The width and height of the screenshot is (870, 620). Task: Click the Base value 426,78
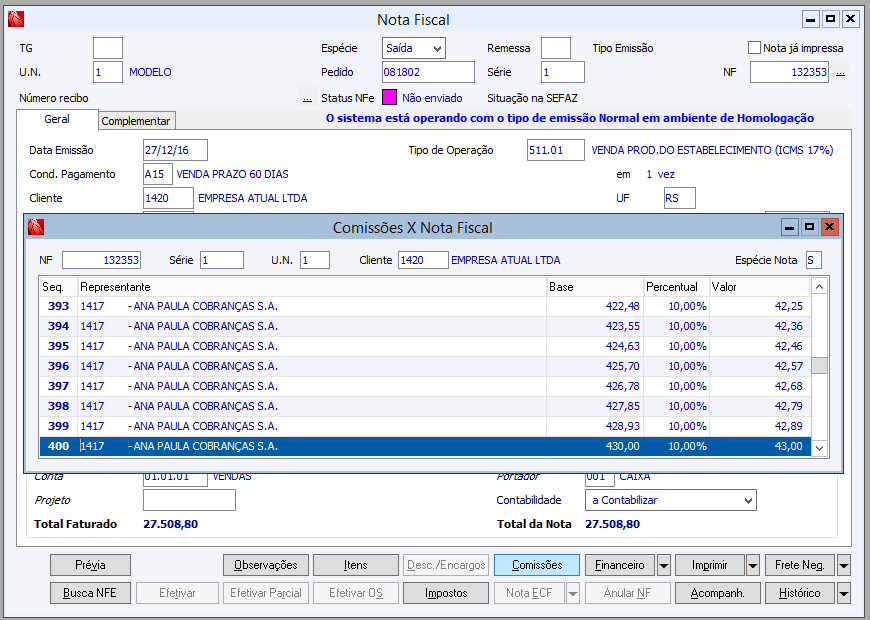623,386
